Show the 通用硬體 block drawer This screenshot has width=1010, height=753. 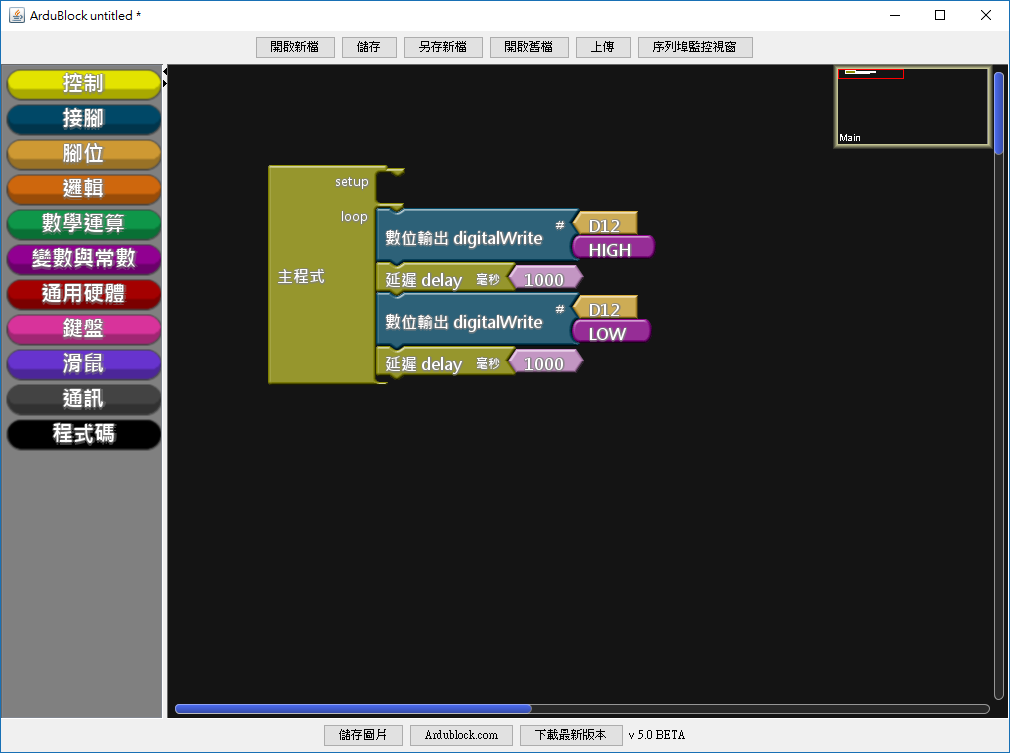pyautogui.click(x=84, y=294)
